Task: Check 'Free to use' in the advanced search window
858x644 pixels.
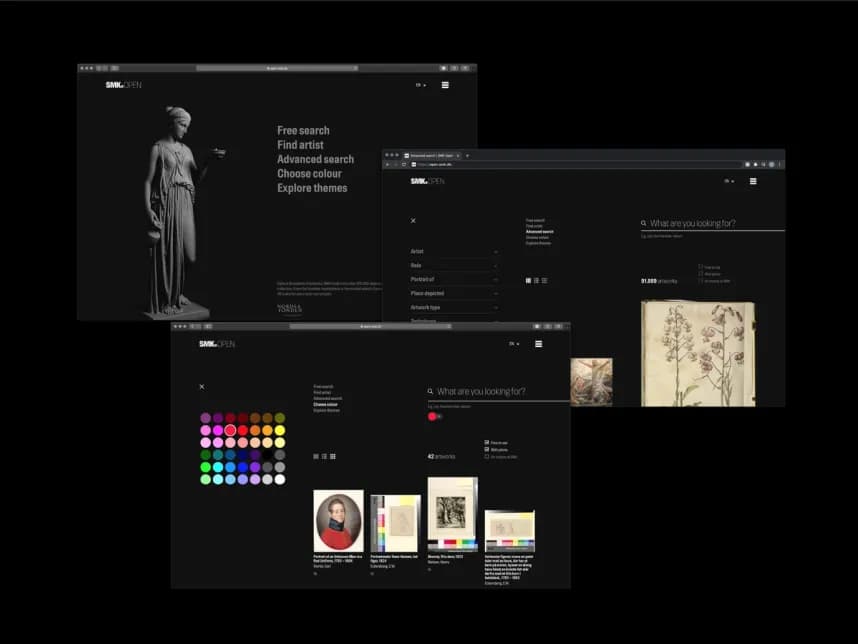Action: (x=700, y=267)
